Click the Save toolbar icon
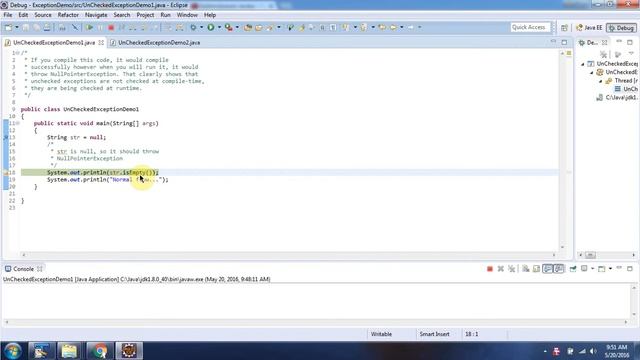 point(26,27)
